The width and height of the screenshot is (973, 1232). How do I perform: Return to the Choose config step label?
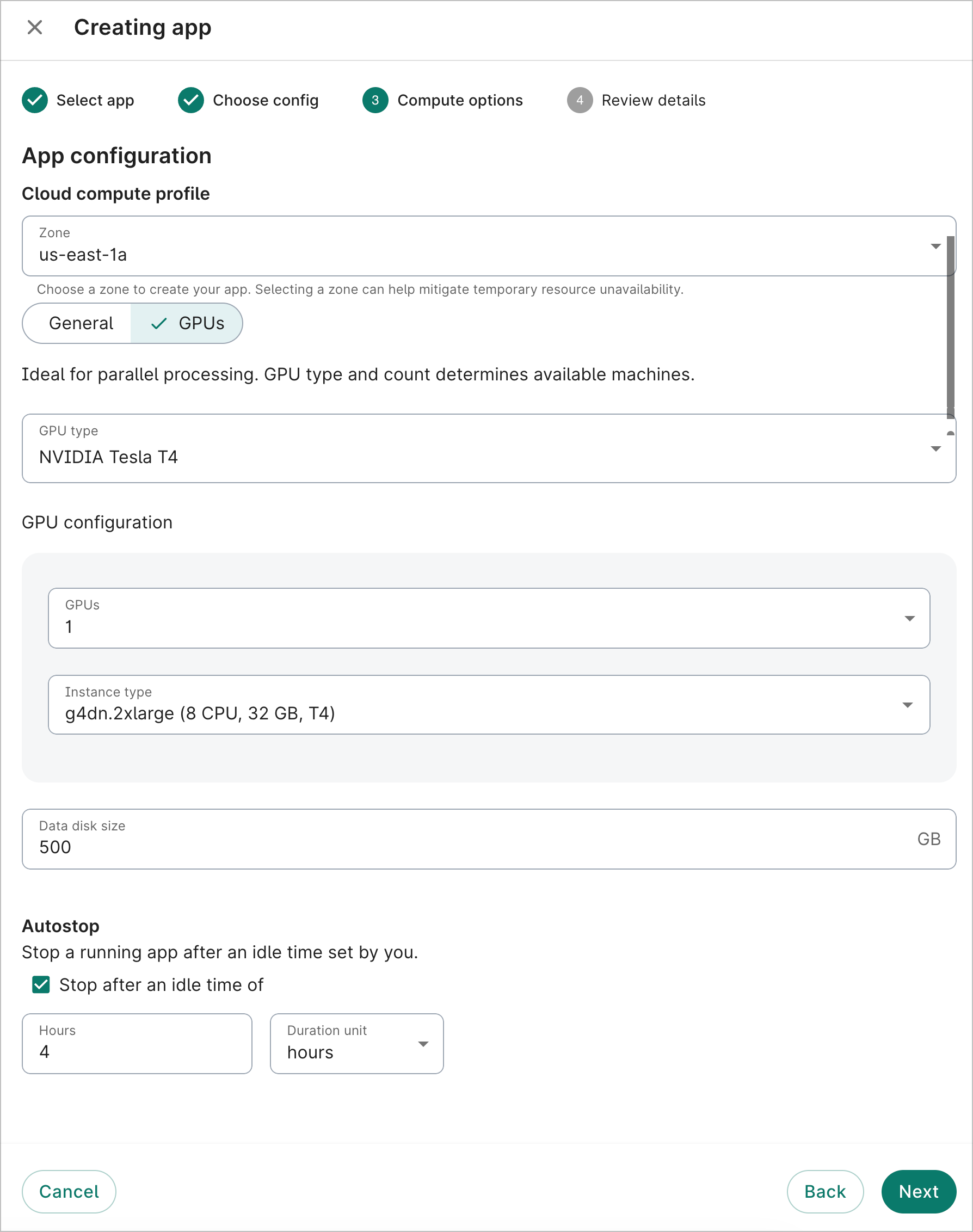[266, 100]
